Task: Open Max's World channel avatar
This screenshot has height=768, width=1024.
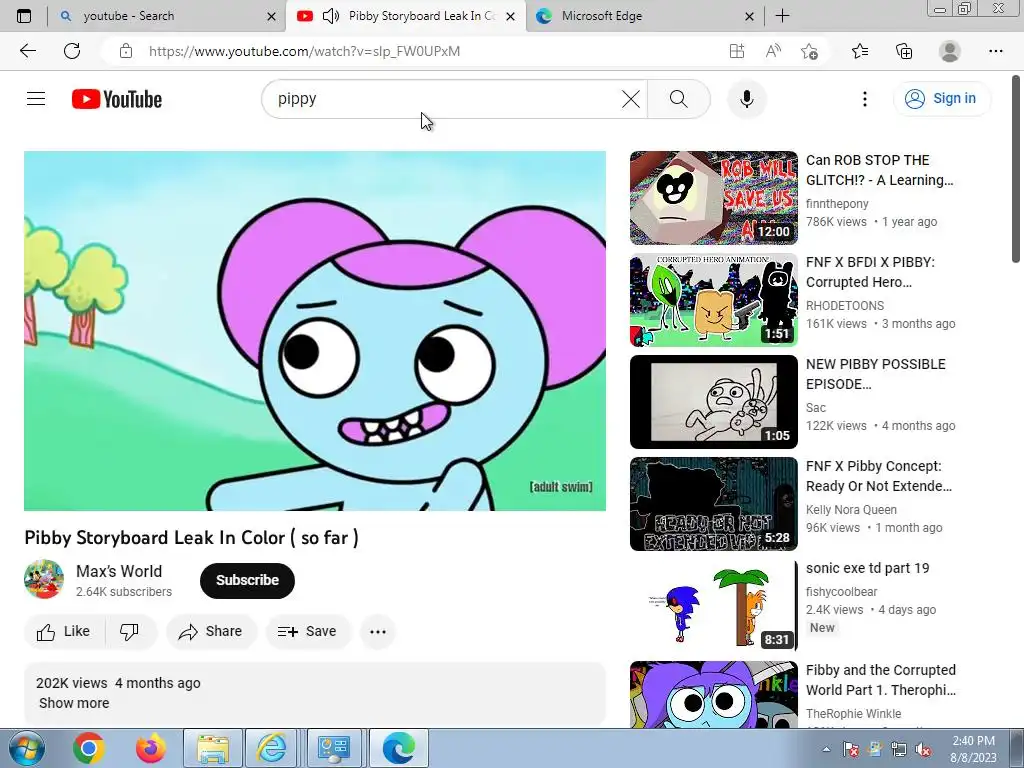Action: [x=44, y=579]
